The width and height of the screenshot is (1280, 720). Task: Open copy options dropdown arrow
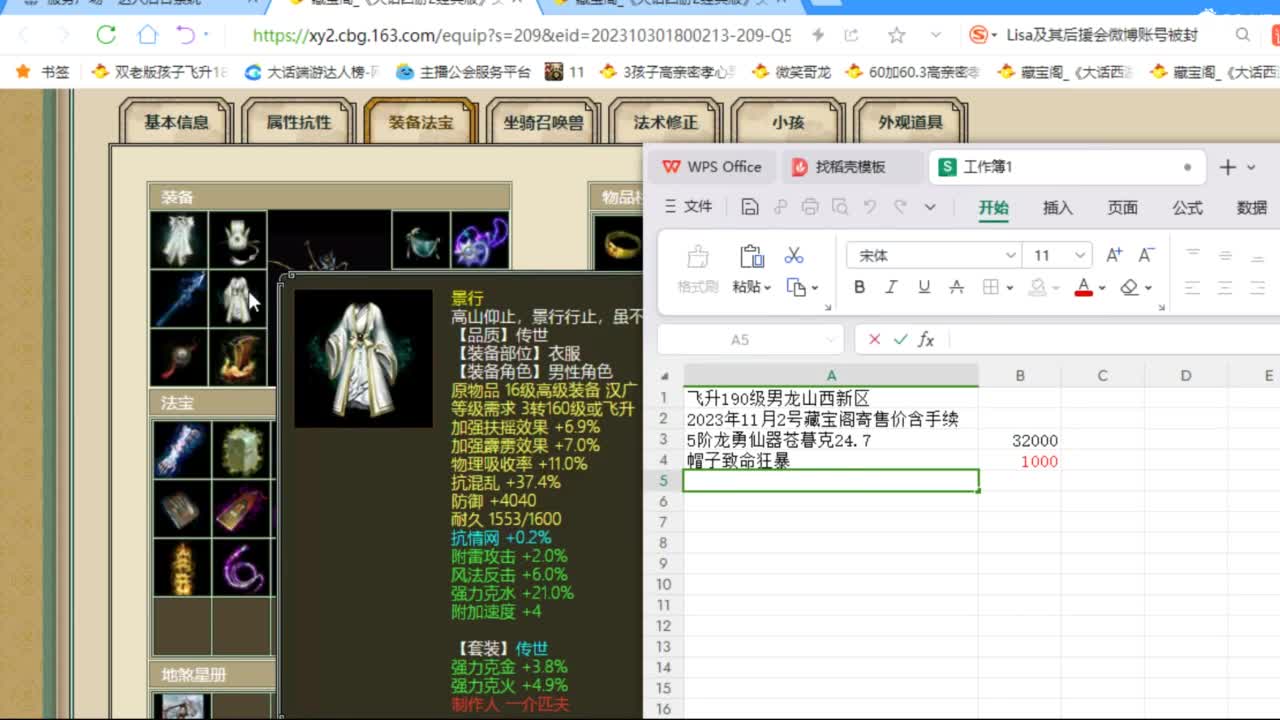coord(815,288)
